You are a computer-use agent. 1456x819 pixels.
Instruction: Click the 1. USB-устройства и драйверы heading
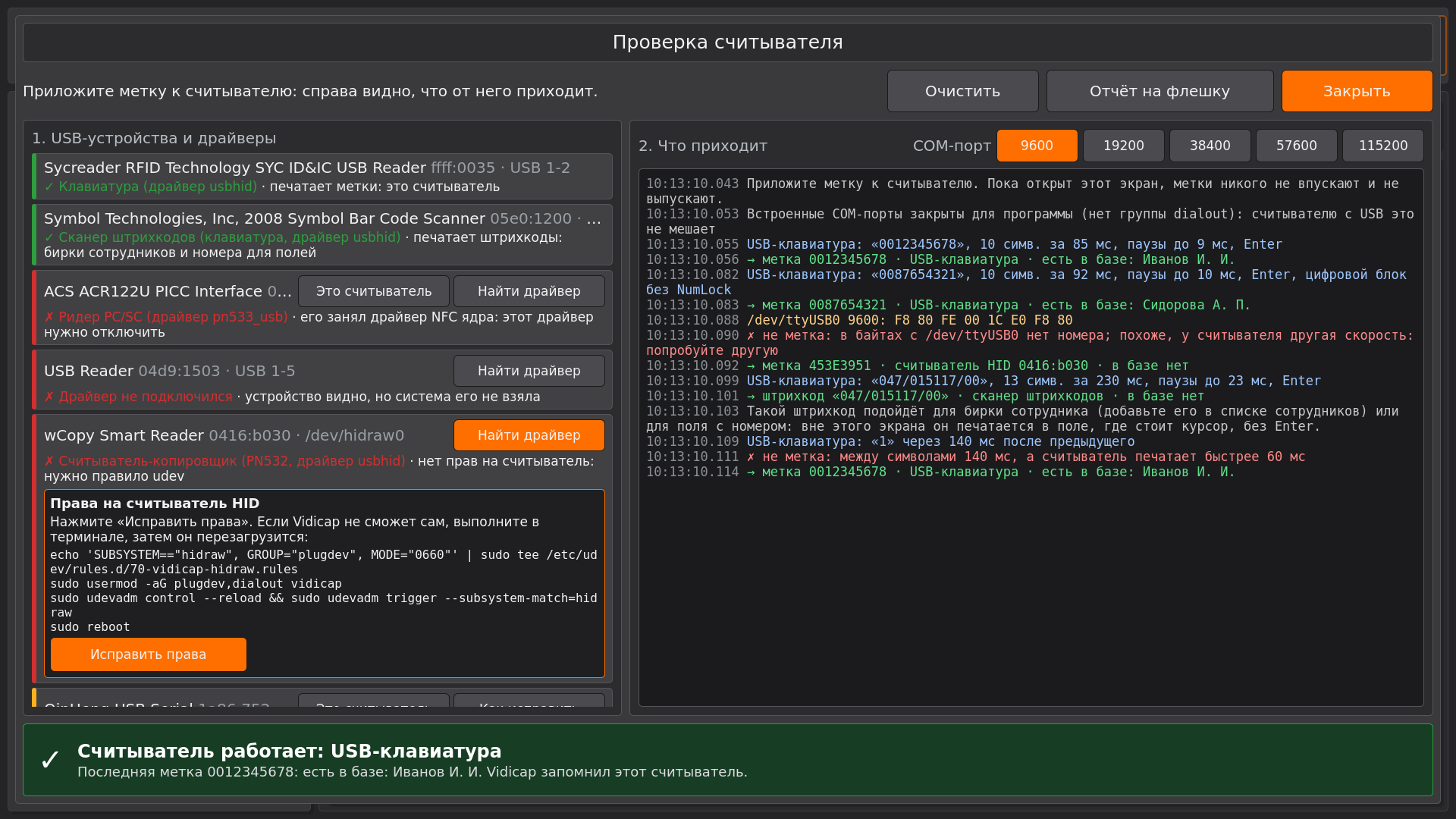click(x=154, y=138)
